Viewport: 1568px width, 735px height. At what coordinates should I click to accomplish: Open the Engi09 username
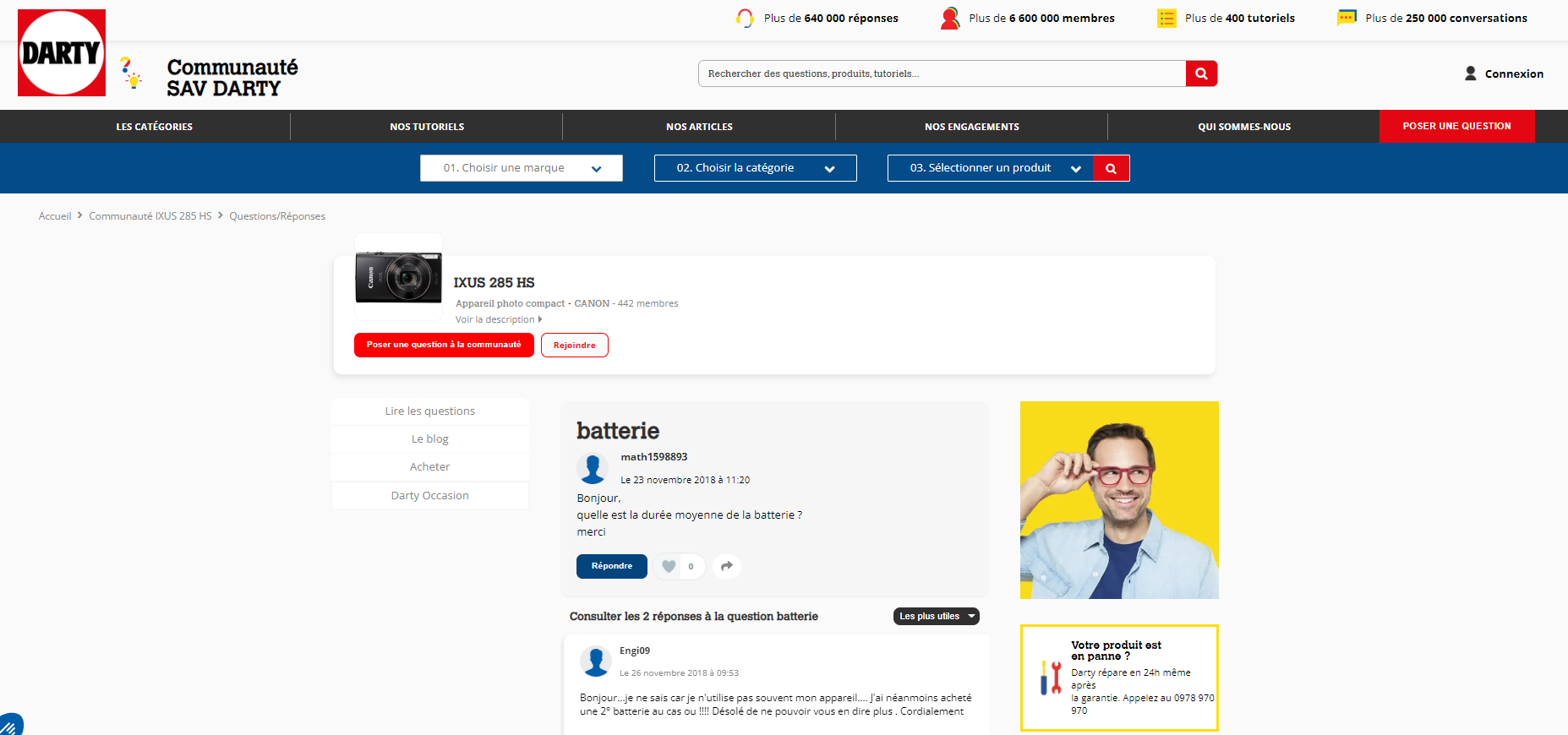[635, 651]
